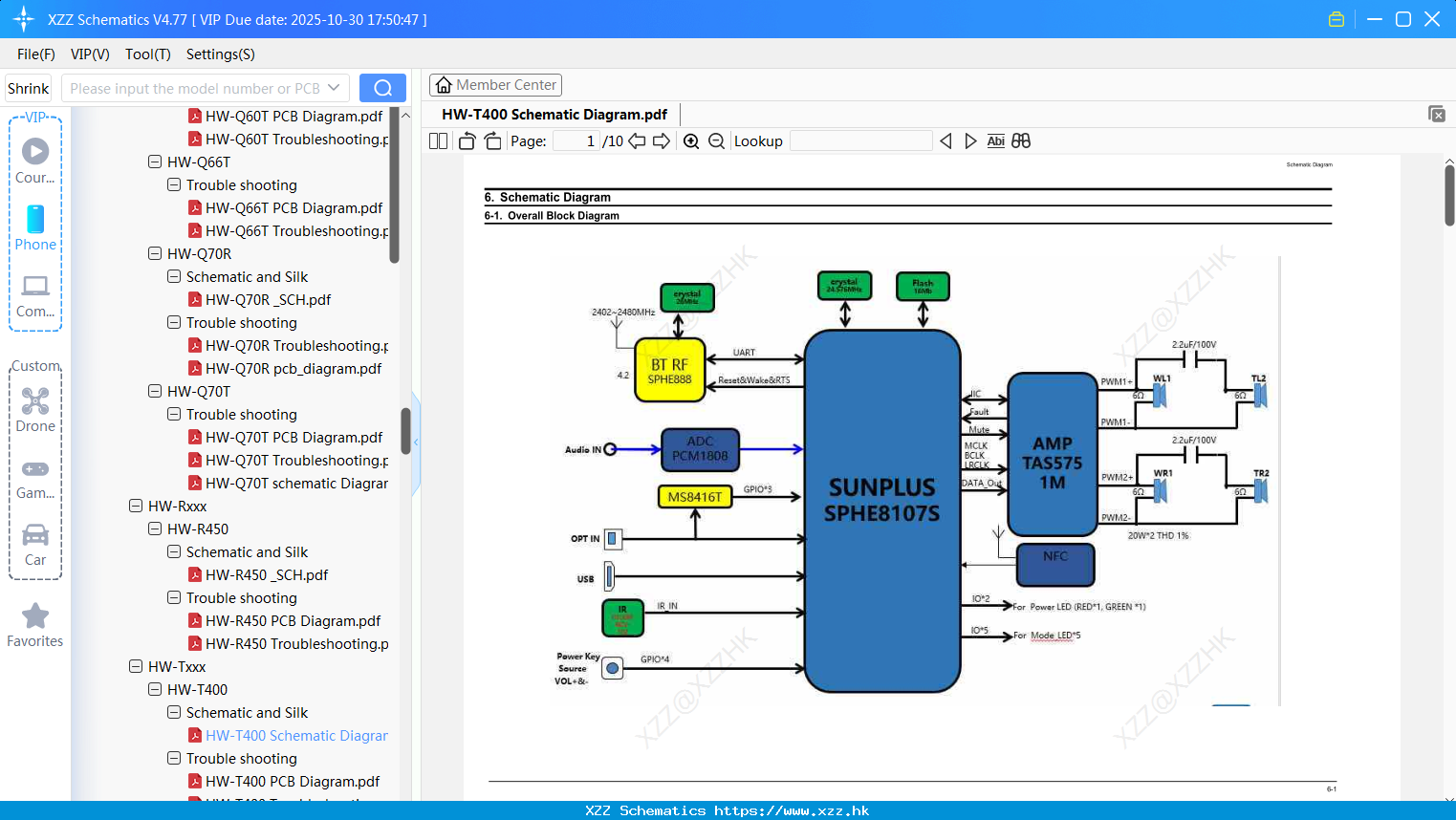The image size is (1456, 820).
Task: Open HW-Q70R _SCH.pdf
Action: point(268,300)
